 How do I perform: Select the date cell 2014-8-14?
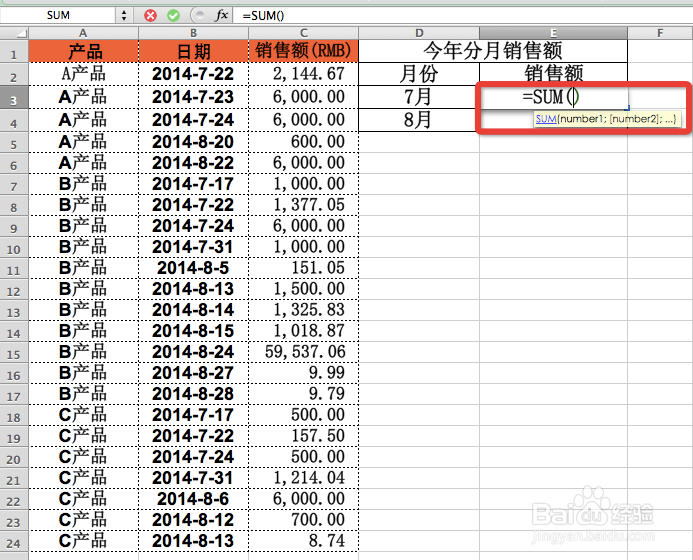(x=194, y=310)
